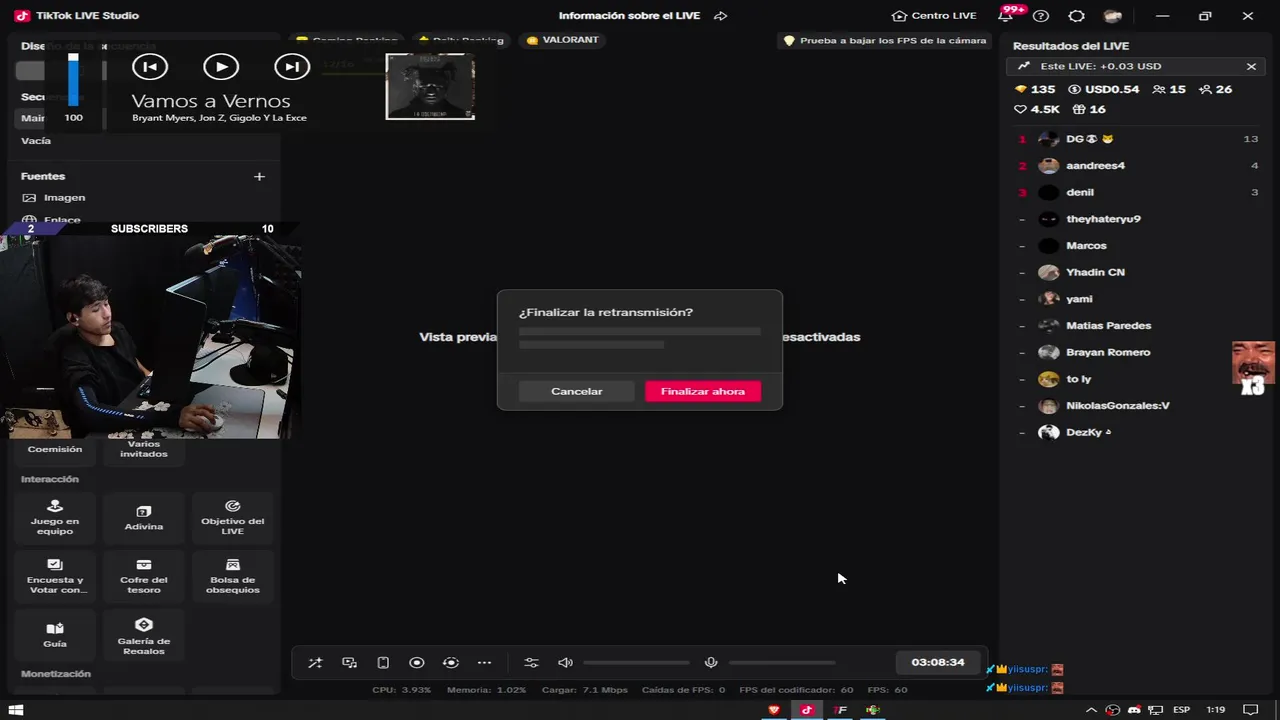
Task: Select the Vacía scene
Action: click(36, 141)
